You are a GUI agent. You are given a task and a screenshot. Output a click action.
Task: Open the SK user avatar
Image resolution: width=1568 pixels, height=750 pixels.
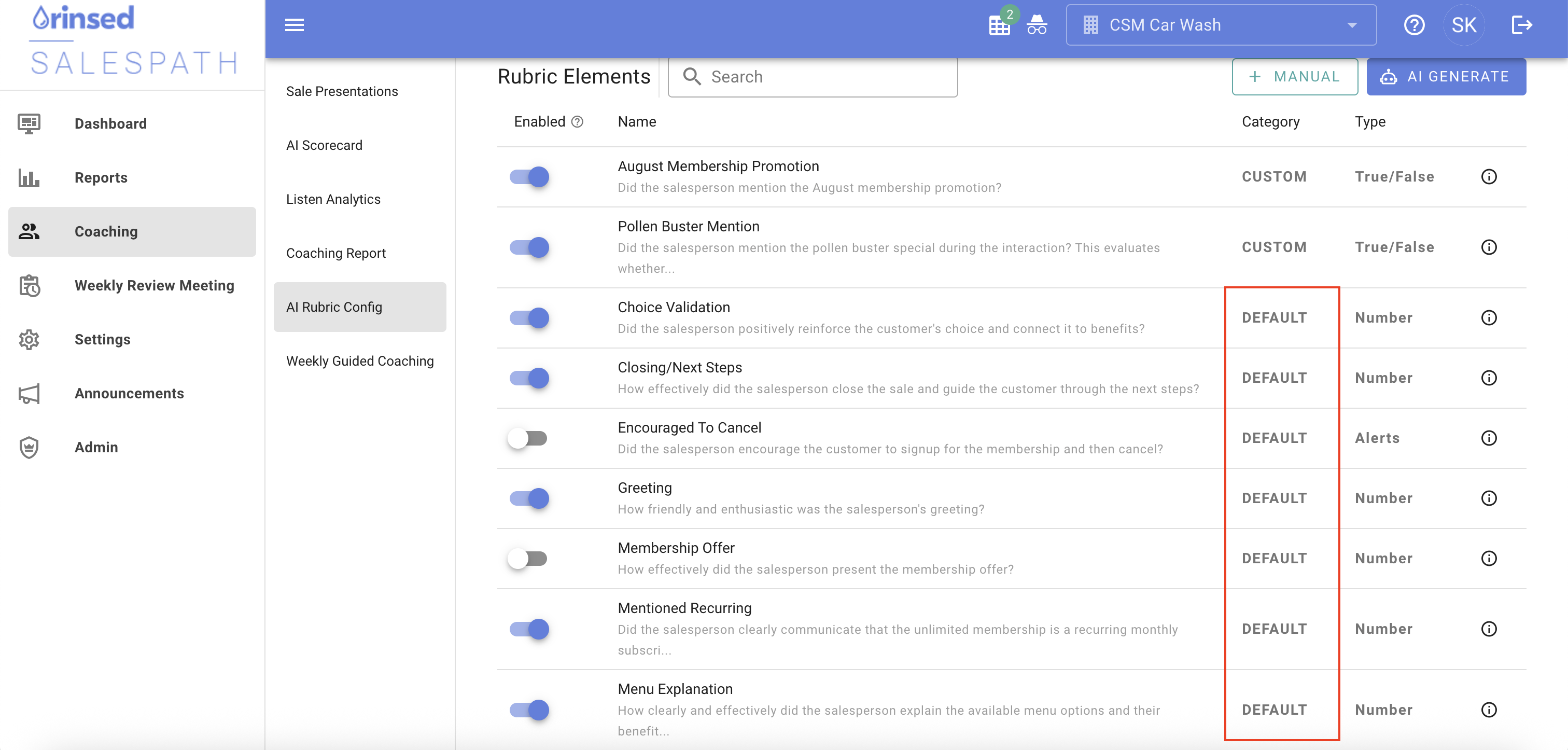click(1464, 25)
